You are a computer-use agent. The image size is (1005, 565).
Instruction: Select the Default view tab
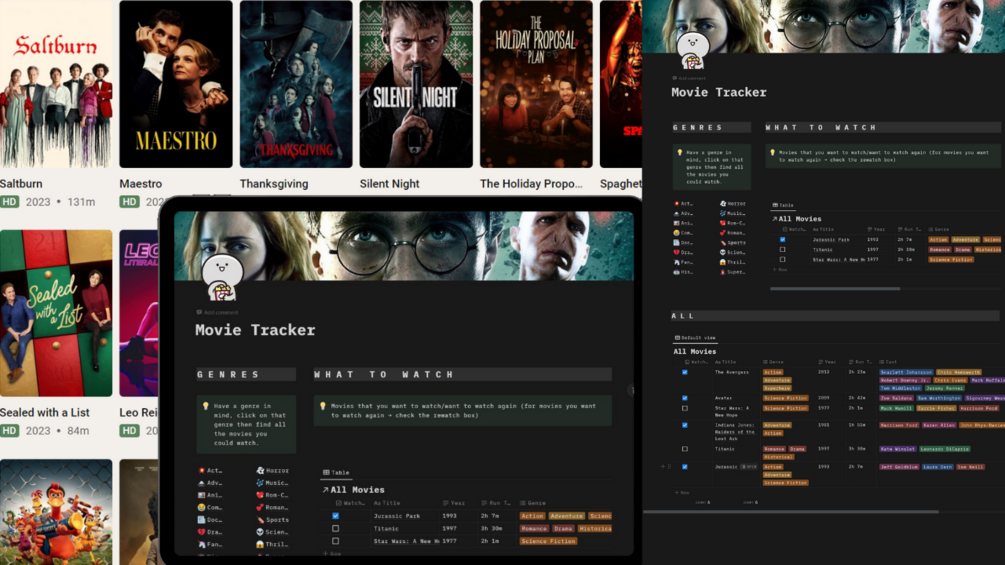pyautogui.click(x=695, y=338)
